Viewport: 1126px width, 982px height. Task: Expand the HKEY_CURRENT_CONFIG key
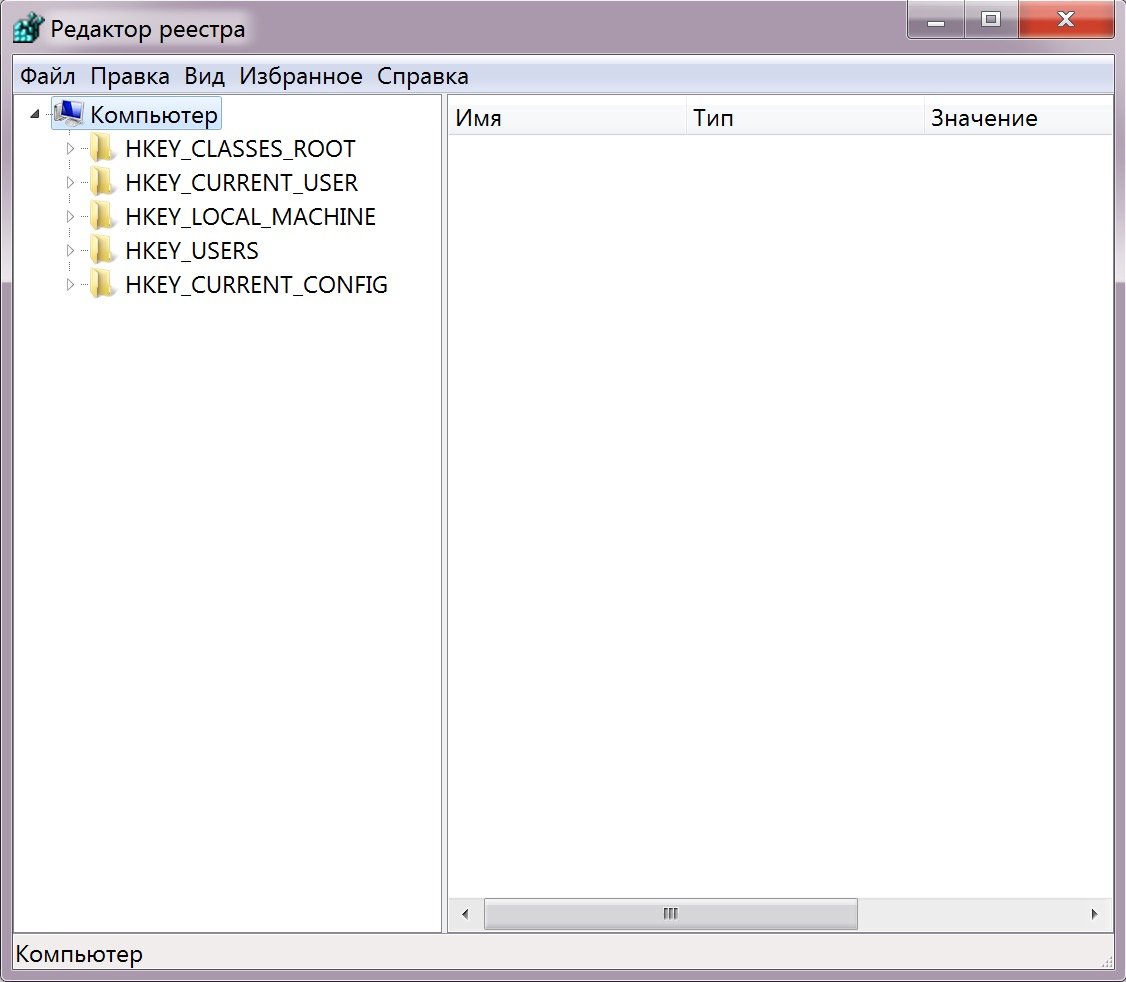click(70, 284)
